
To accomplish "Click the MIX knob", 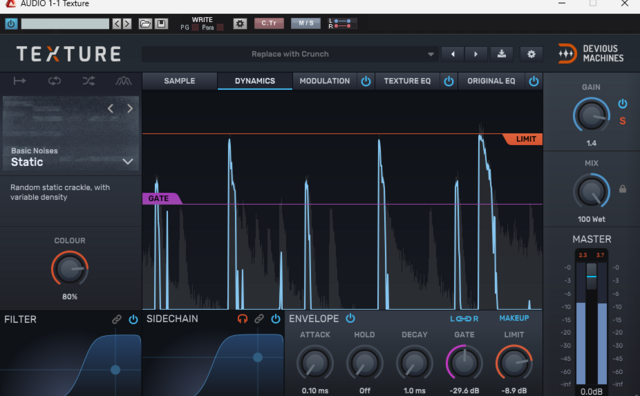I will (x=591, y=191).
